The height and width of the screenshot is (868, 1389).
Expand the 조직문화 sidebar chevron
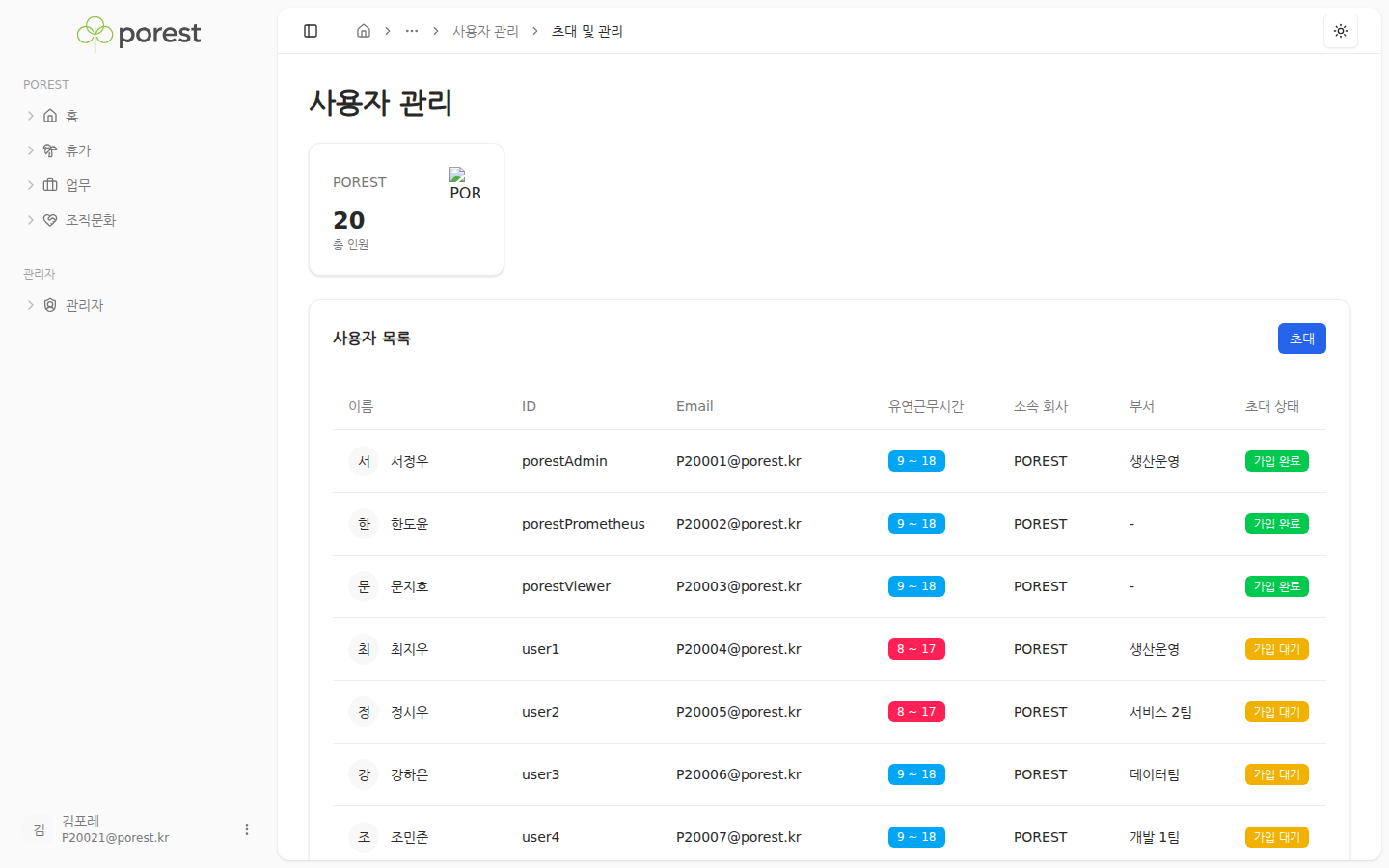[x=31, y=220]
